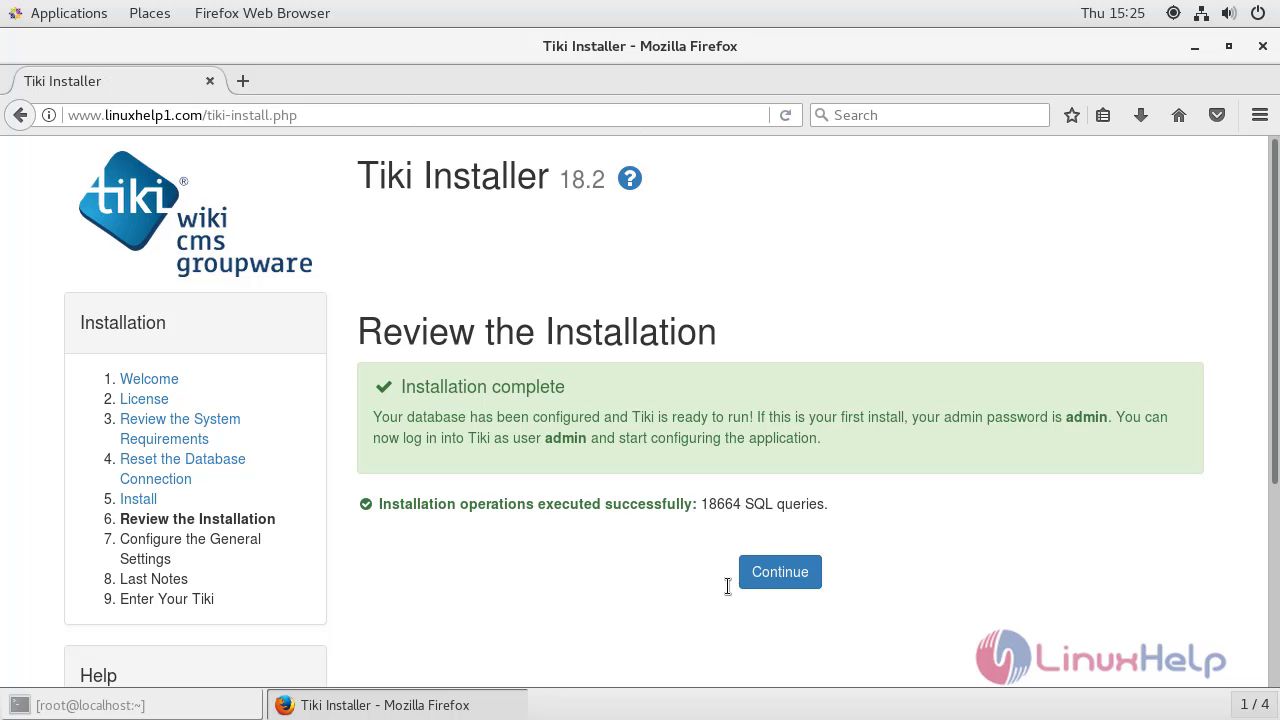Screen dimensions: 1280x720
Task: Open the Firefox hamburger menu
Action: pyautogui.click(x=1260, y=115)
